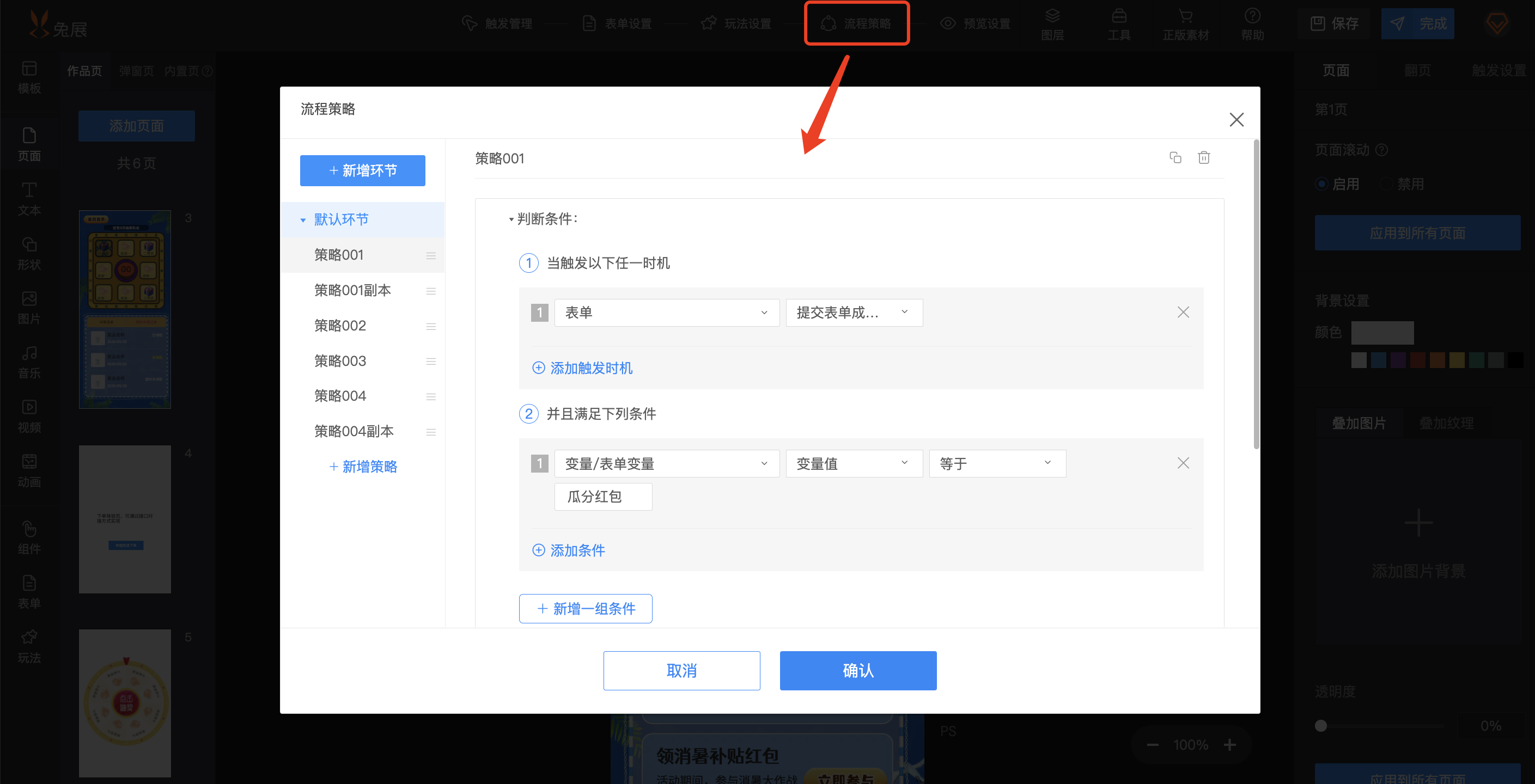Select the 形状 tool in sidebar
1535x784 pixels.
click(29, 254)
